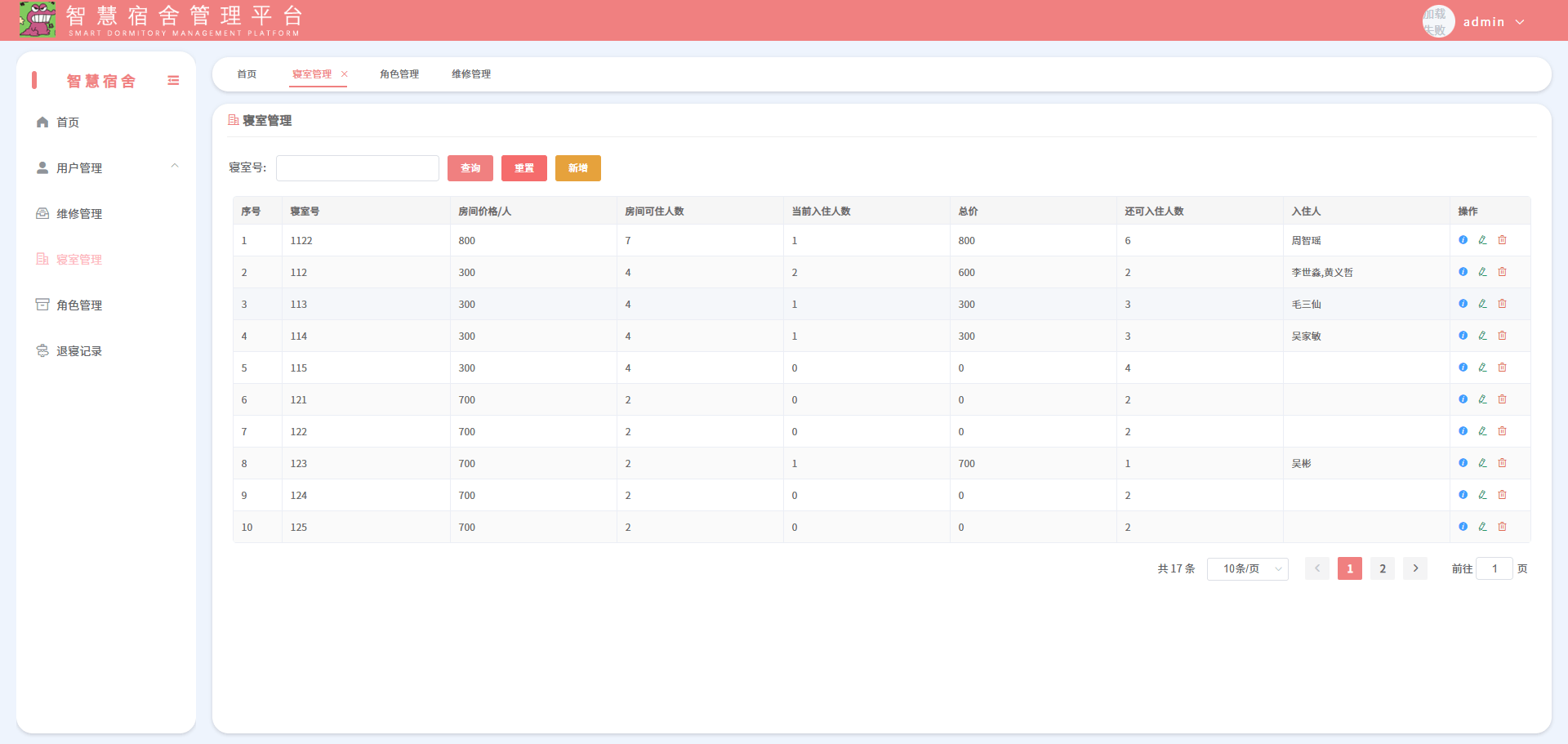The image size is (1568, 744).
Task: Delete room 113 using the trash icon
Action: click(1502, 304)
